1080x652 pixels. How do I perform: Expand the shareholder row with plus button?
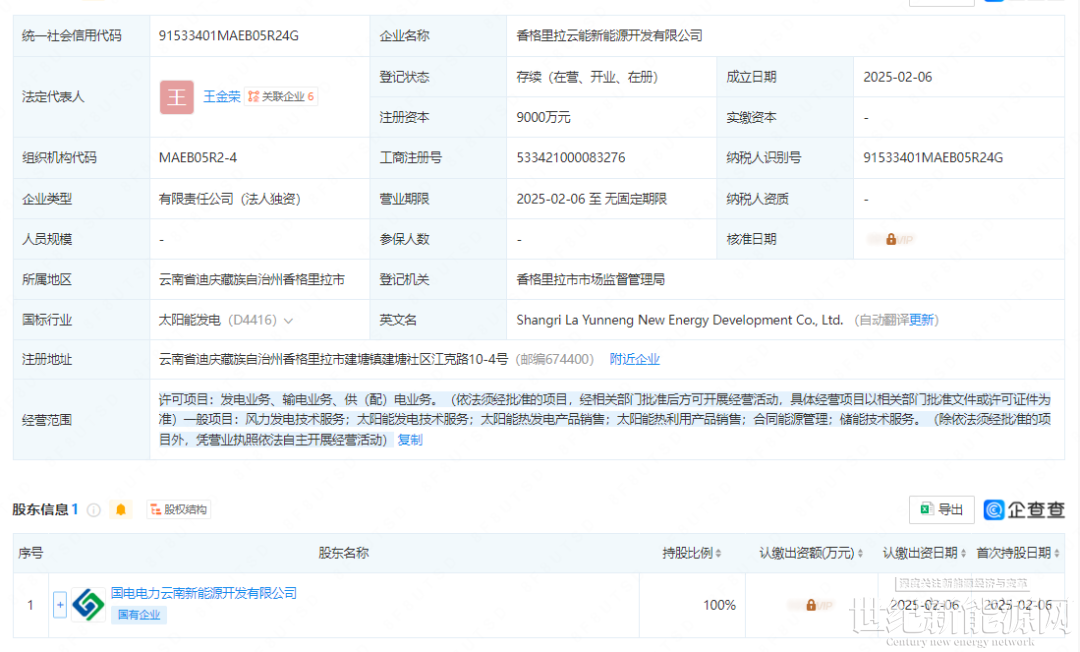tap(60, 604)
